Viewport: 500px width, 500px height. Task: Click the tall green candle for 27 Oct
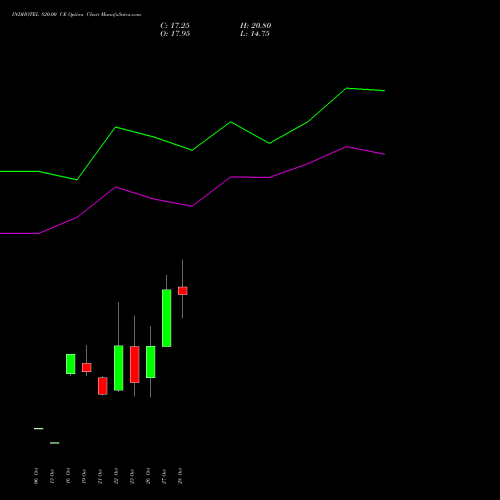click(x=167, y=318)
